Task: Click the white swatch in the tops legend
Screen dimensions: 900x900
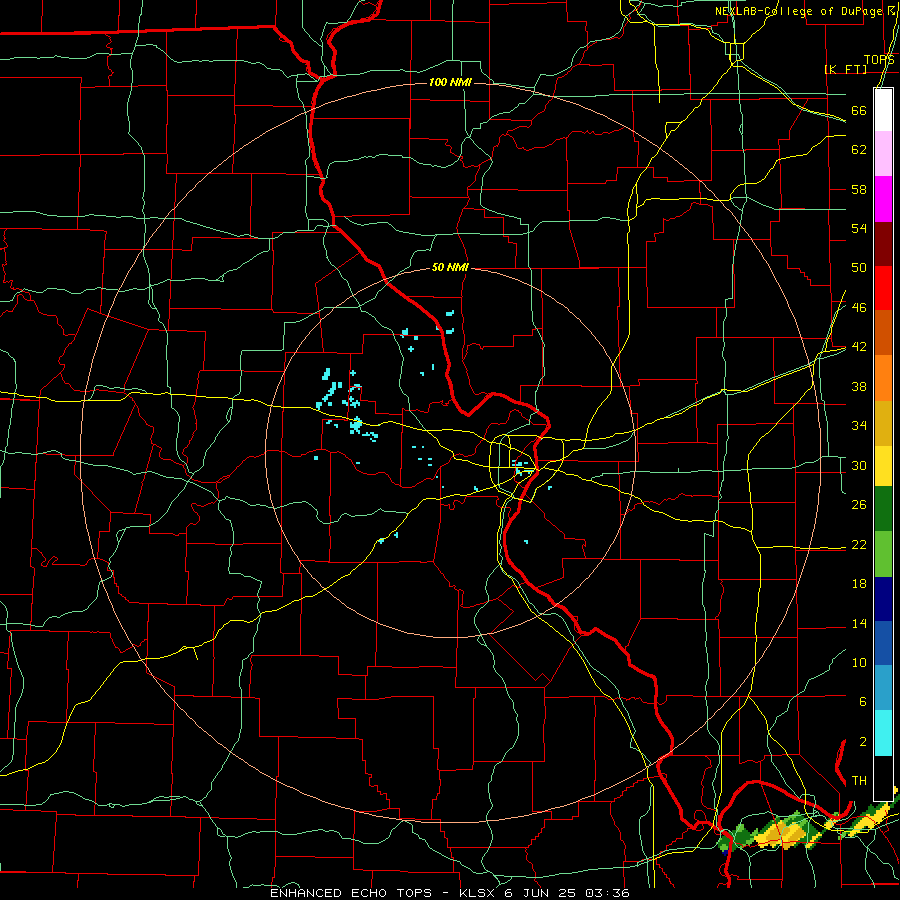Action: click(883, 110)
